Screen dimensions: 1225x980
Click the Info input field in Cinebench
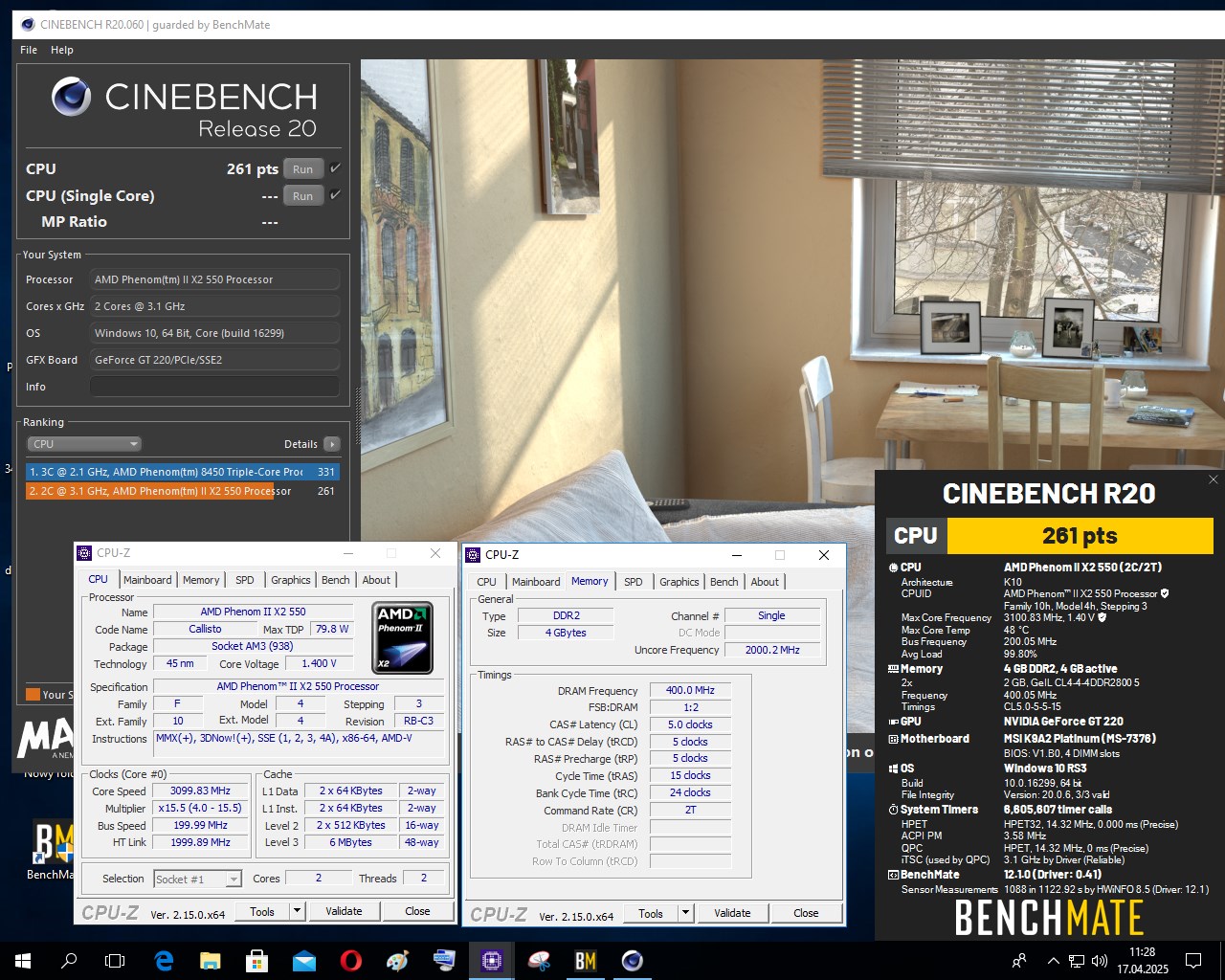tap(214, 387)
